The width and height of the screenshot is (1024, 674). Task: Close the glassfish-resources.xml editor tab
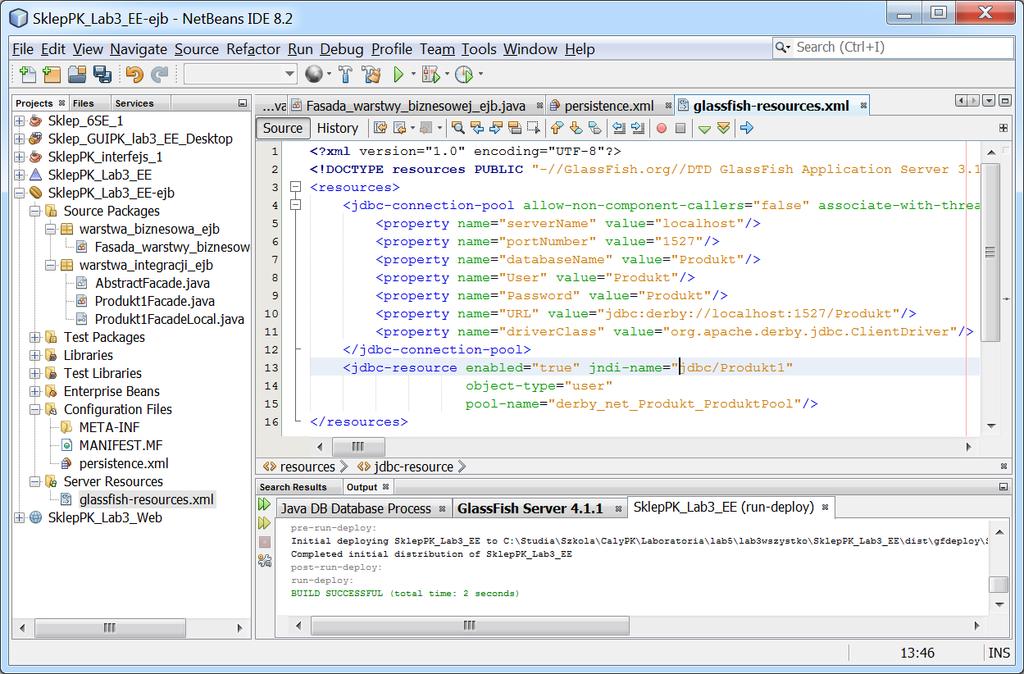click(863, 106)
